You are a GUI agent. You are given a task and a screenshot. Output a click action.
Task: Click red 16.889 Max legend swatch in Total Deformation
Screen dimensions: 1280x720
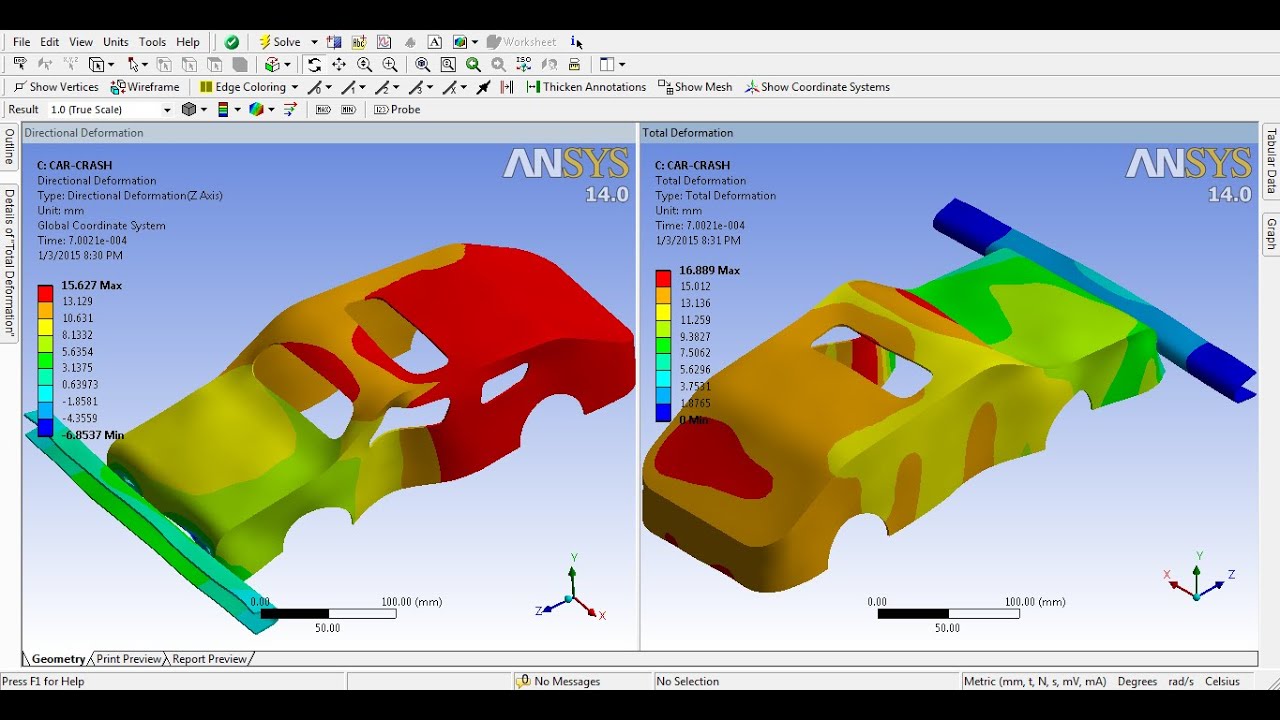[663, 278]
